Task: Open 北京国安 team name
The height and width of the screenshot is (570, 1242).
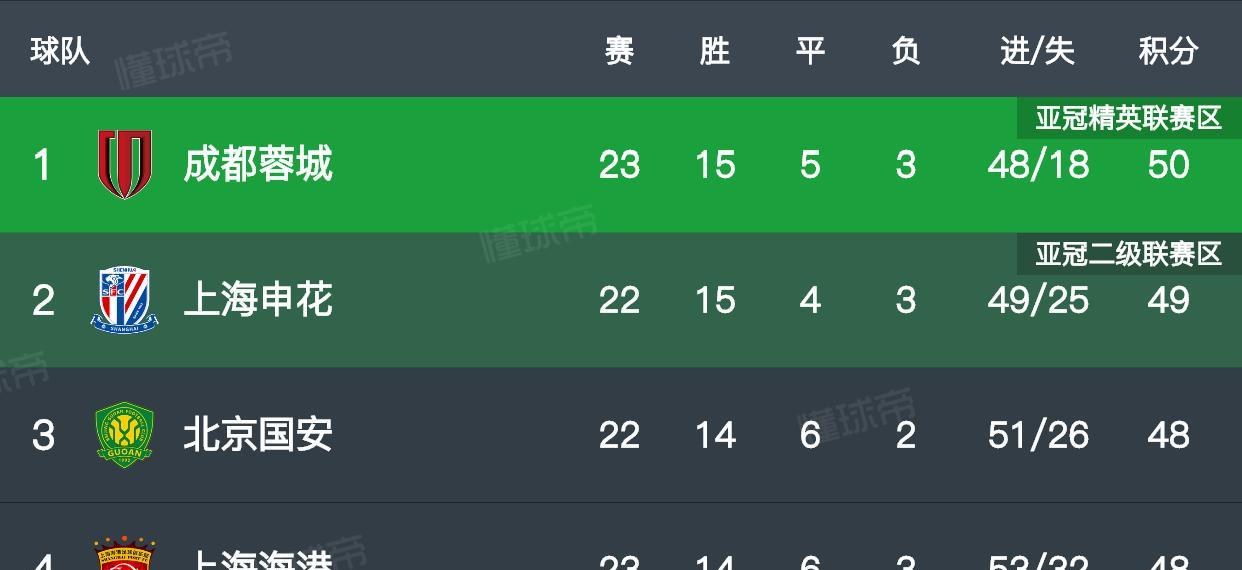Action: [x=258, y=435]
